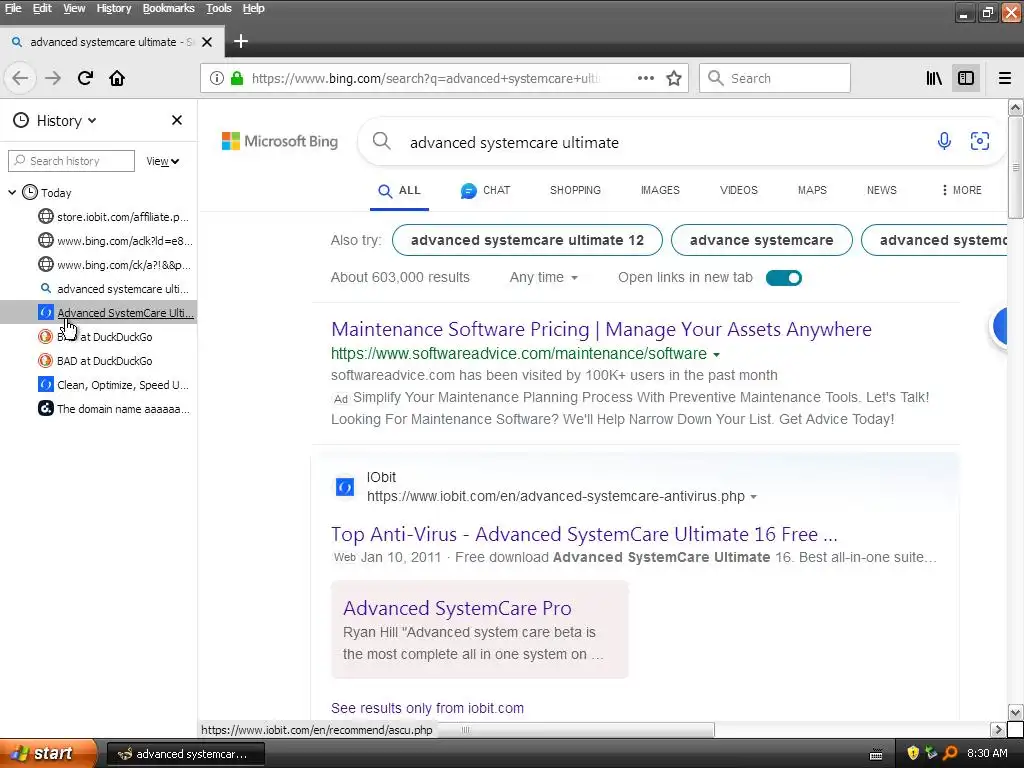Open the History menu
Screen dimensions: 1024x768
(x=114, y=8)
